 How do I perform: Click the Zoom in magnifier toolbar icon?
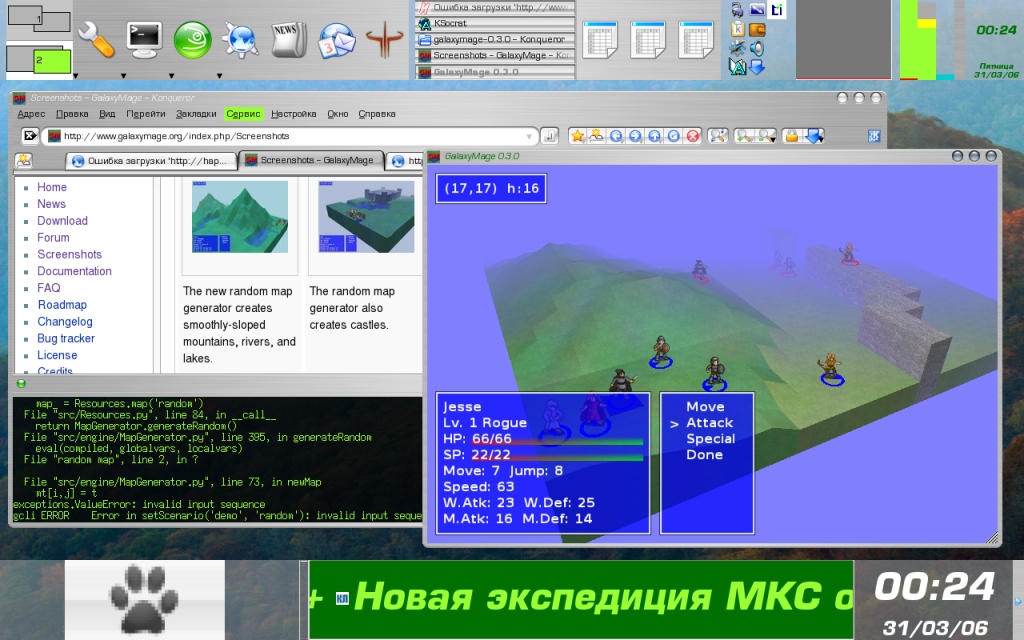point(744,136)
